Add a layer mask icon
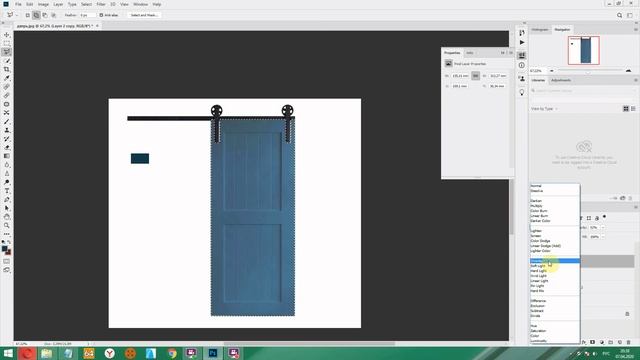The width and height of the screenshot is (640, 360). [593, 342]
